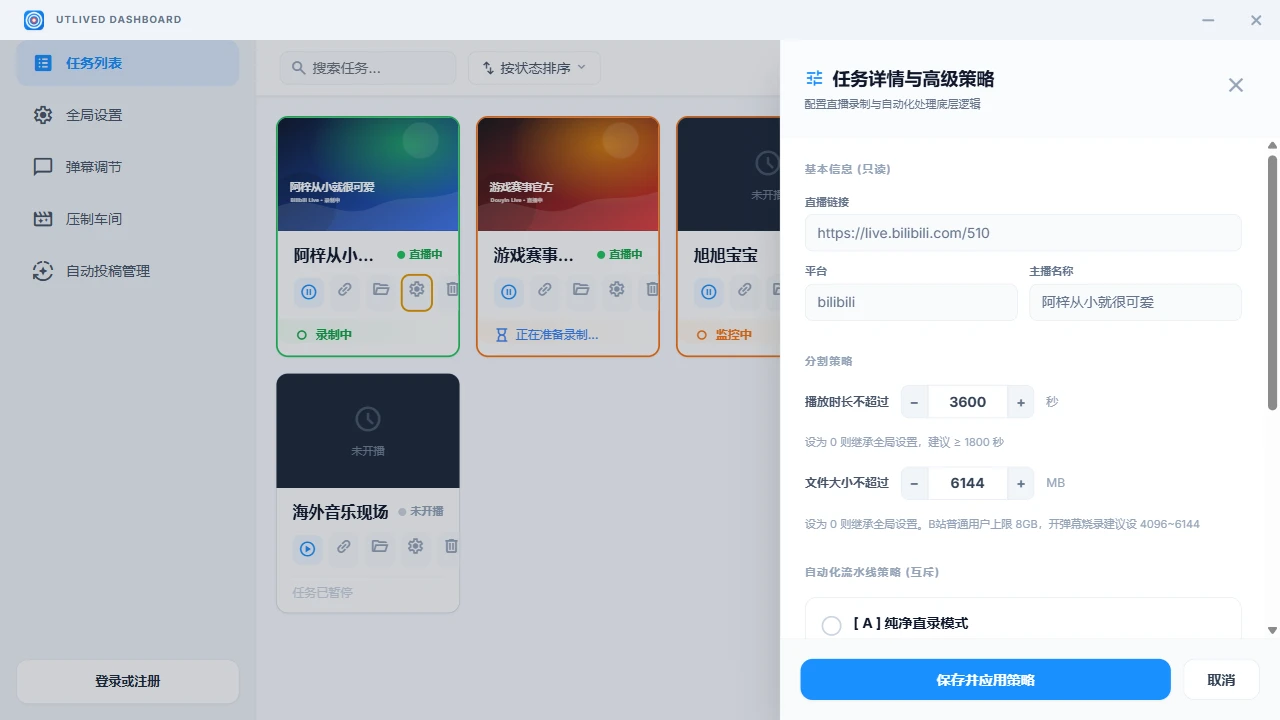Pause the 阿梓从小就很可爱 task
Image resolution: width=1280 pixels, height=720 pixels.
tap(309, 292)
